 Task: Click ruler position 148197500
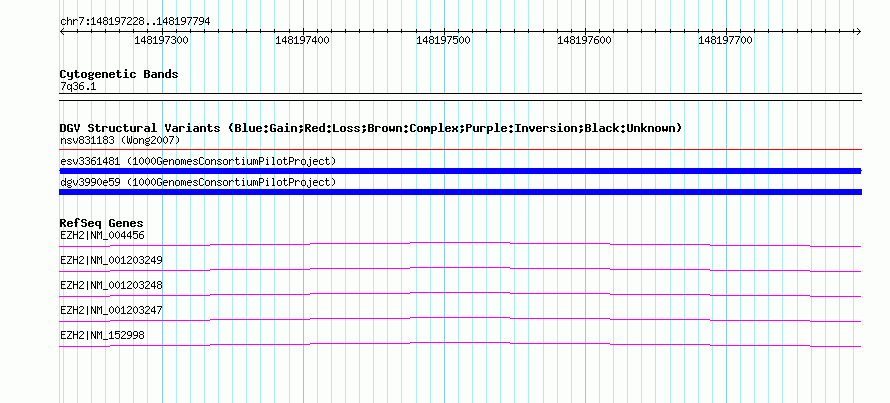443,40
